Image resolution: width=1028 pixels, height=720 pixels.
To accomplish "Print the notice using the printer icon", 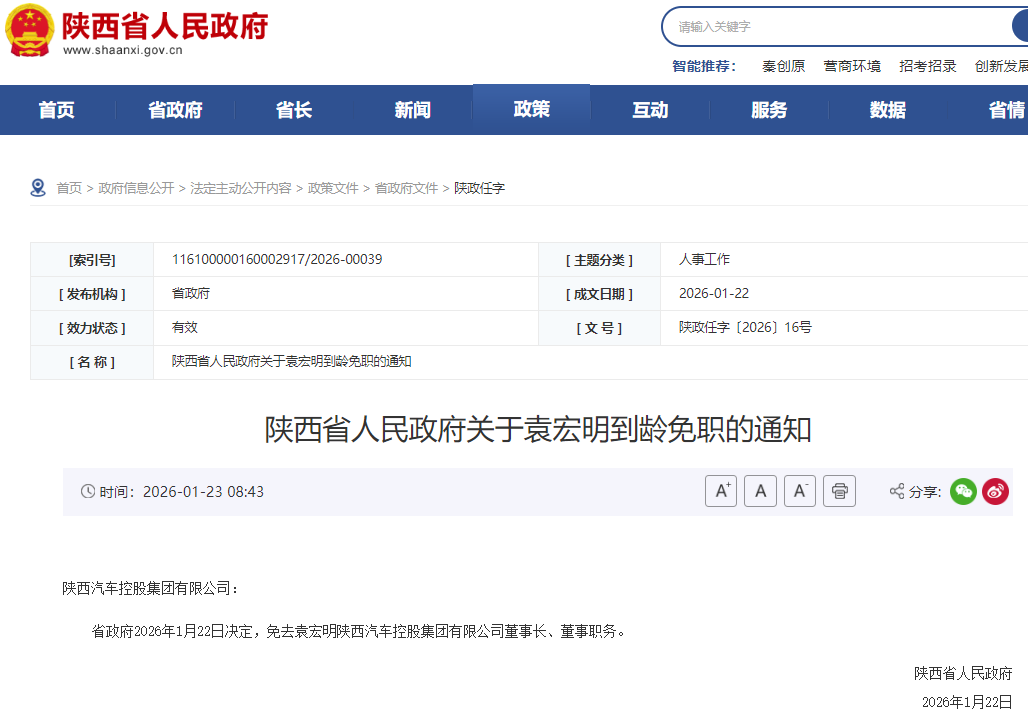I will pyautogui.click(x=839, y=490).
